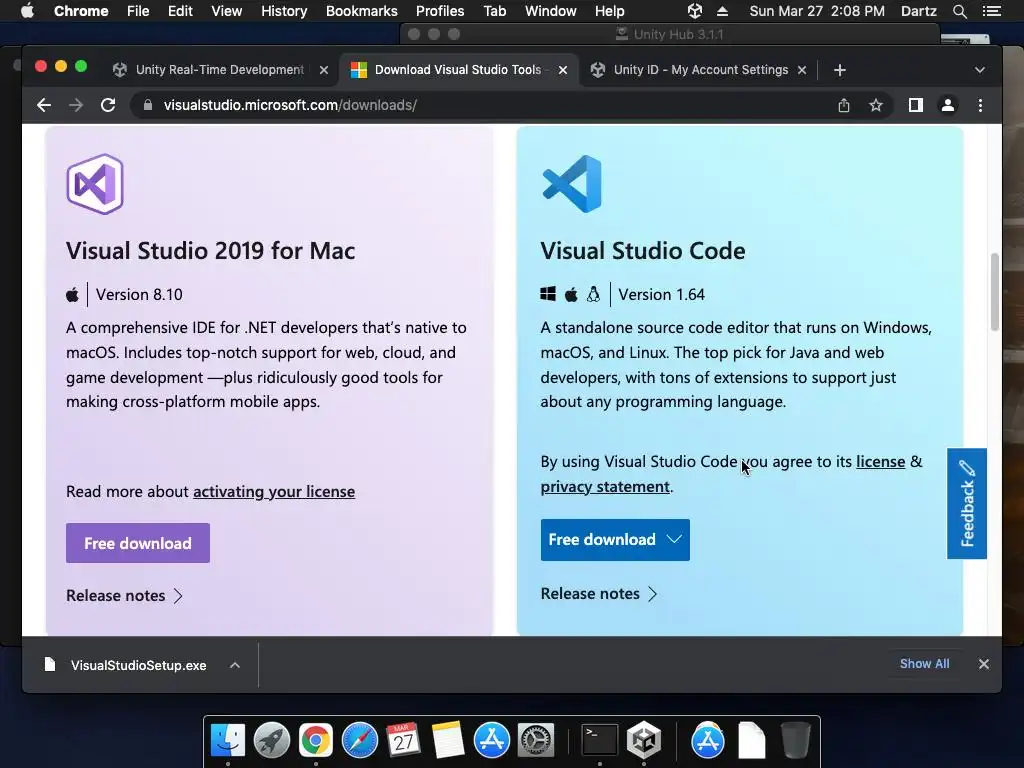
Task: Open the Chrome File menu
Action: tap(138, 11)
